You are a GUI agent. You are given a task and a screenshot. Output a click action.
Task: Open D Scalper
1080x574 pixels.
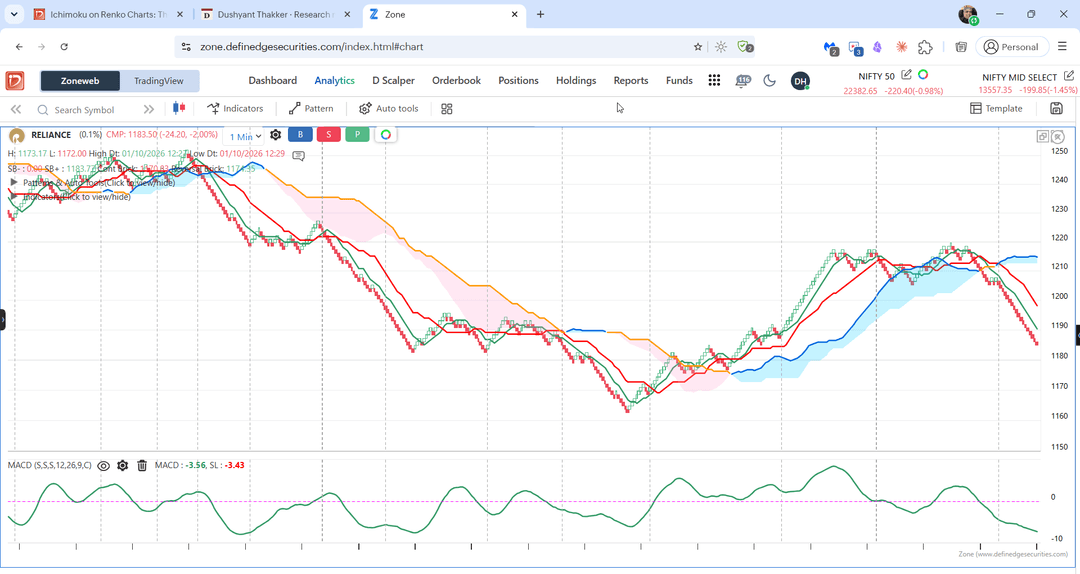tap(393, 81)
